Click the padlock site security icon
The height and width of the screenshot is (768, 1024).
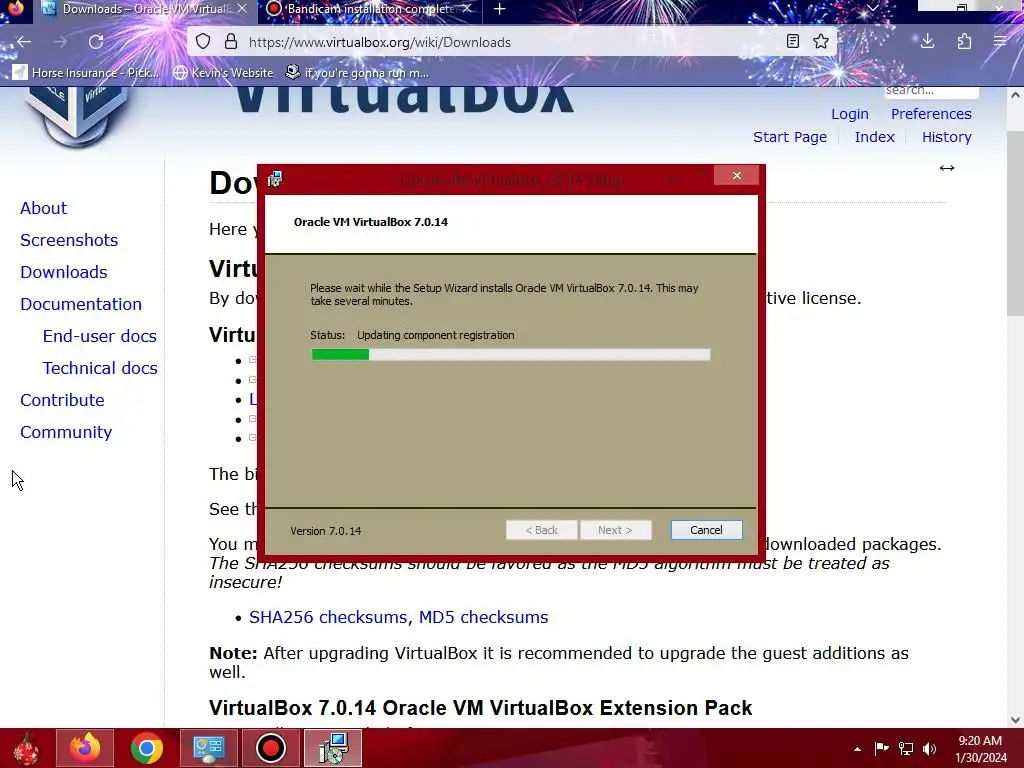231,42
